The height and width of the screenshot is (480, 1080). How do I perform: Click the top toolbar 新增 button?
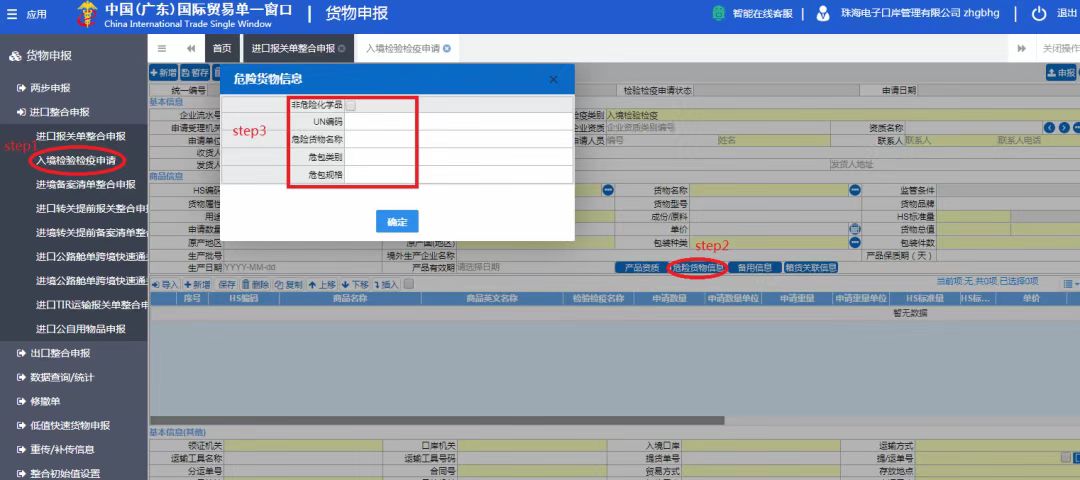[163, 72]
